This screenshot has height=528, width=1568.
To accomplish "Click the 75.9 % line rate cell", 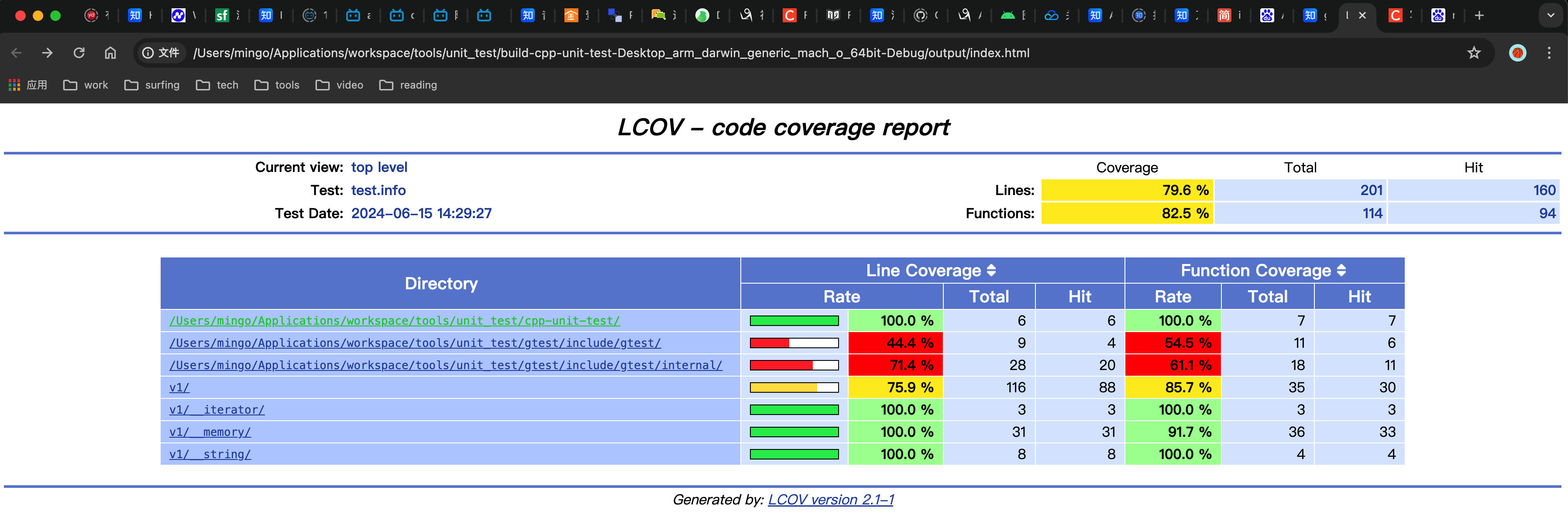I will coord(895,387).
